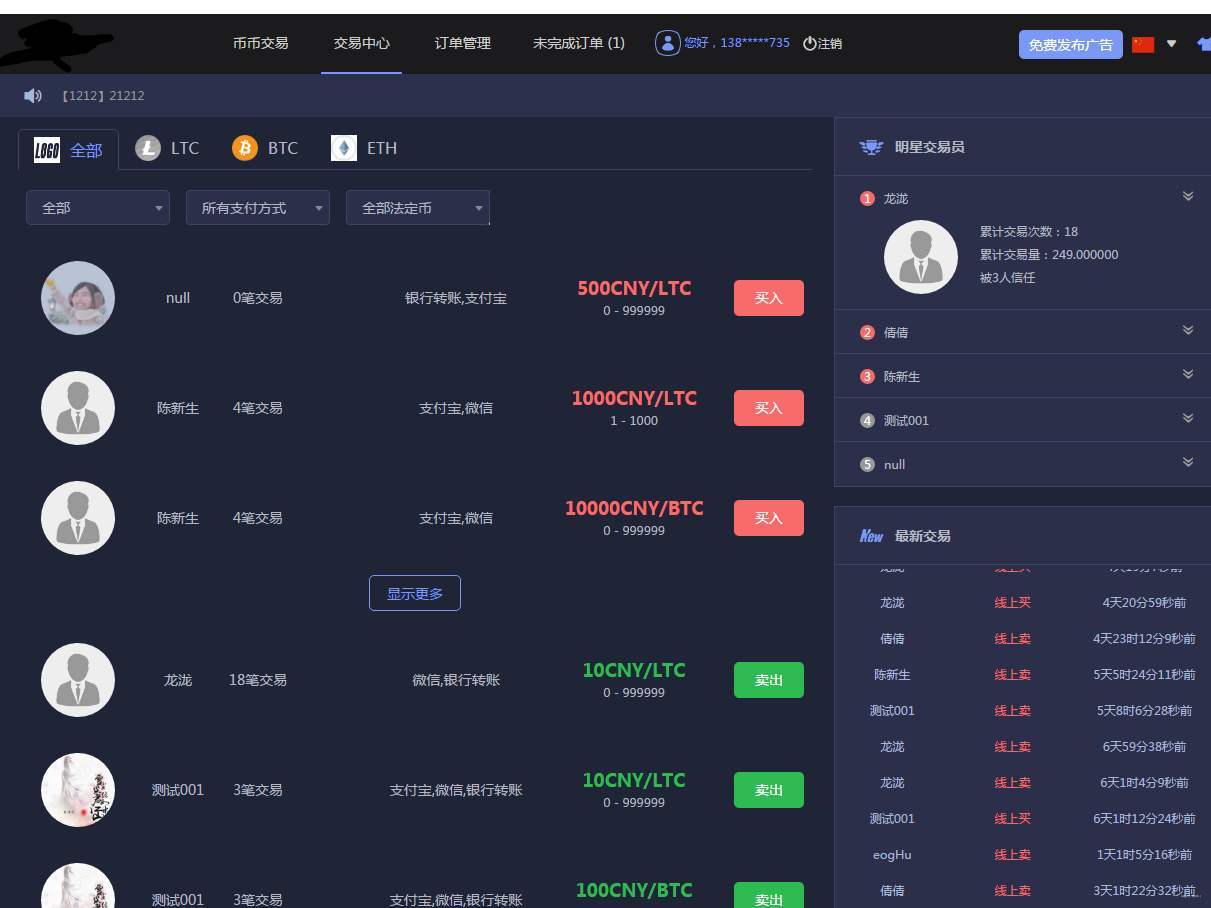The height and width of the screenshot is (908, 1211).
Task: Click 买入 for 500CNY/LTC offer
Action: (x=768, y=298)
